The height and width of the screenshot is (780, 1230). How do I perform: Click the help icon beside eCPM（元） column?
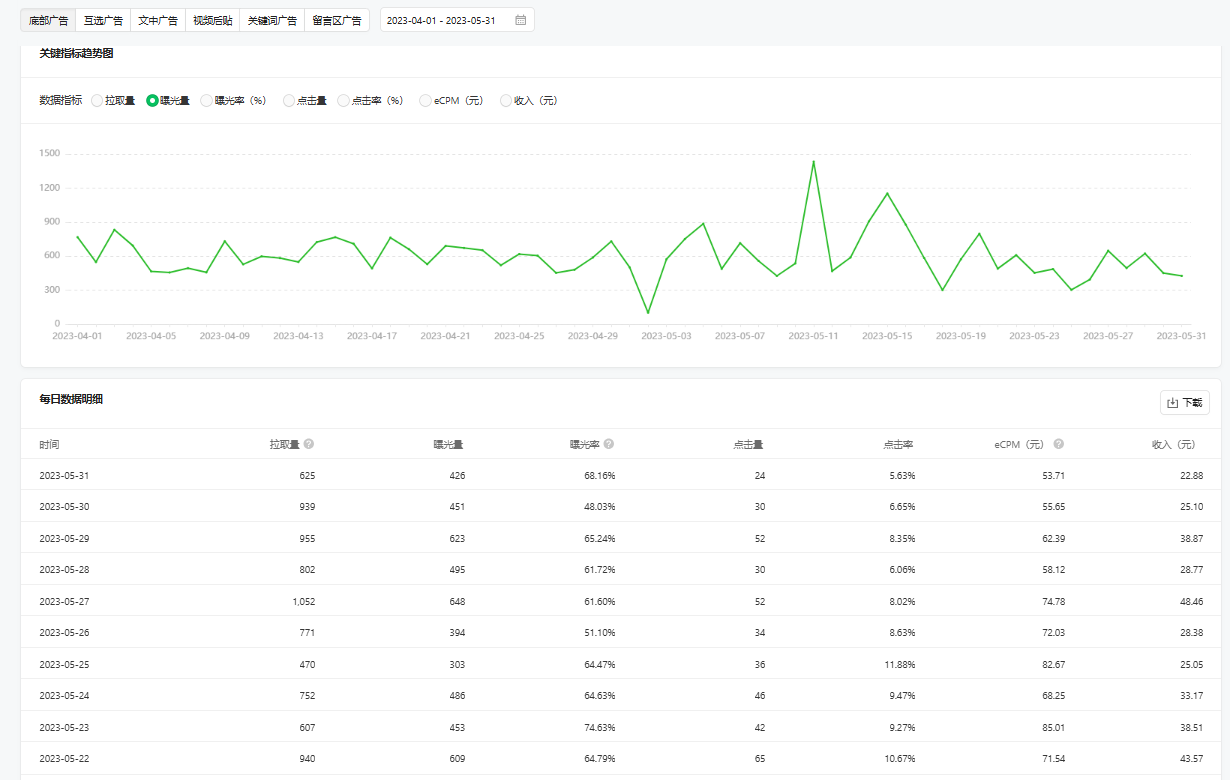(x=1059, y=444)
